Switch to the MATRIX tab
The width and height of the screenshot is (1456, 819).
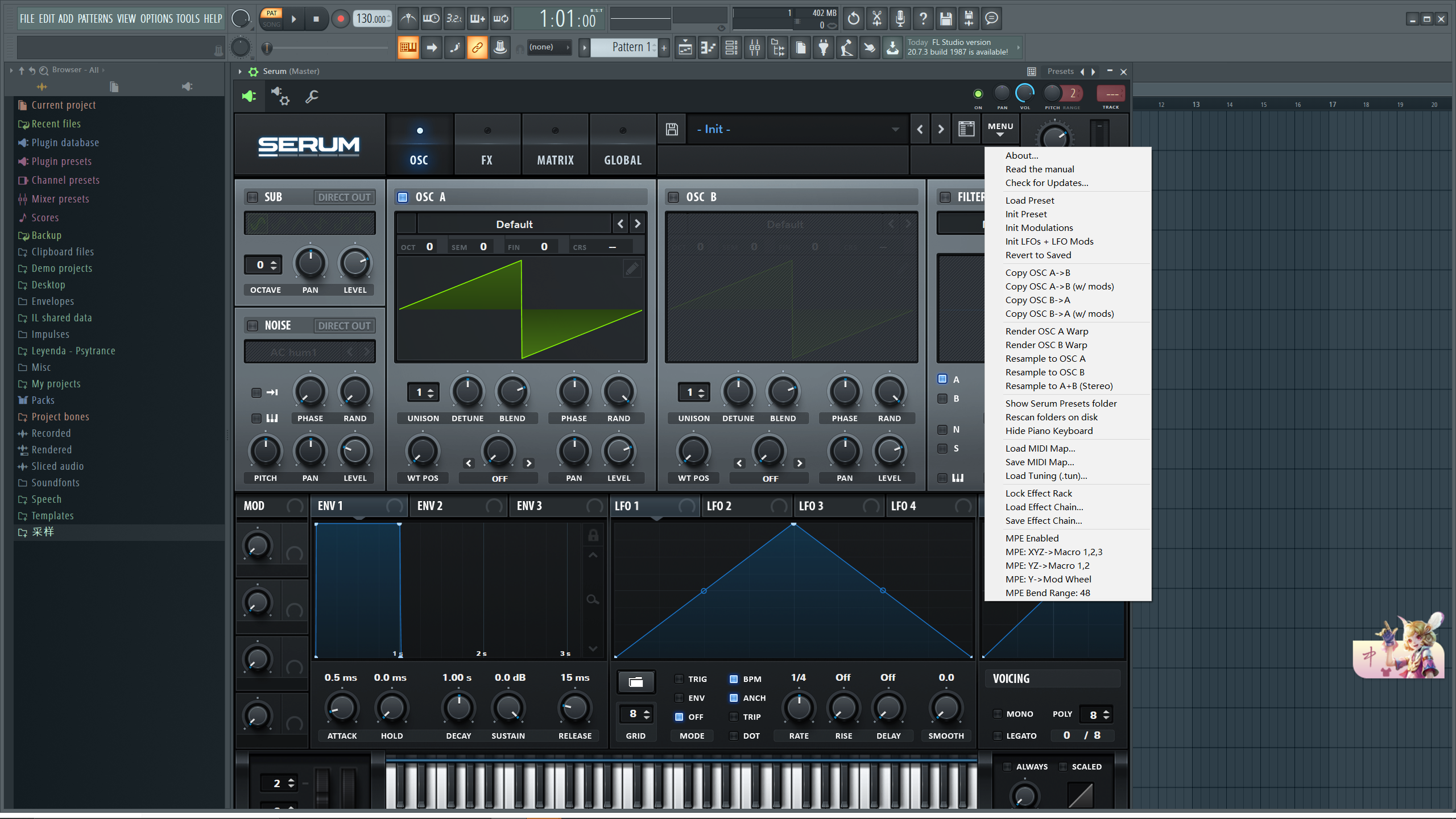click(555, 145)
